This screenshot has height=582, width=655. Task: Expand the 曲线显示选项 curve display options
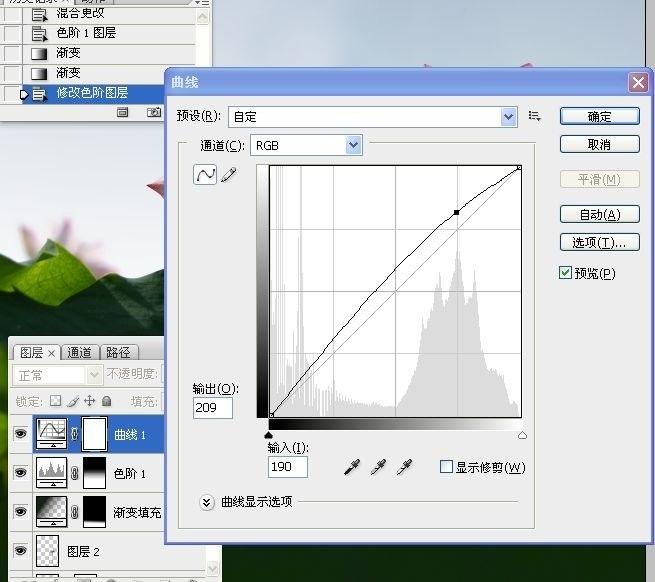207,502
